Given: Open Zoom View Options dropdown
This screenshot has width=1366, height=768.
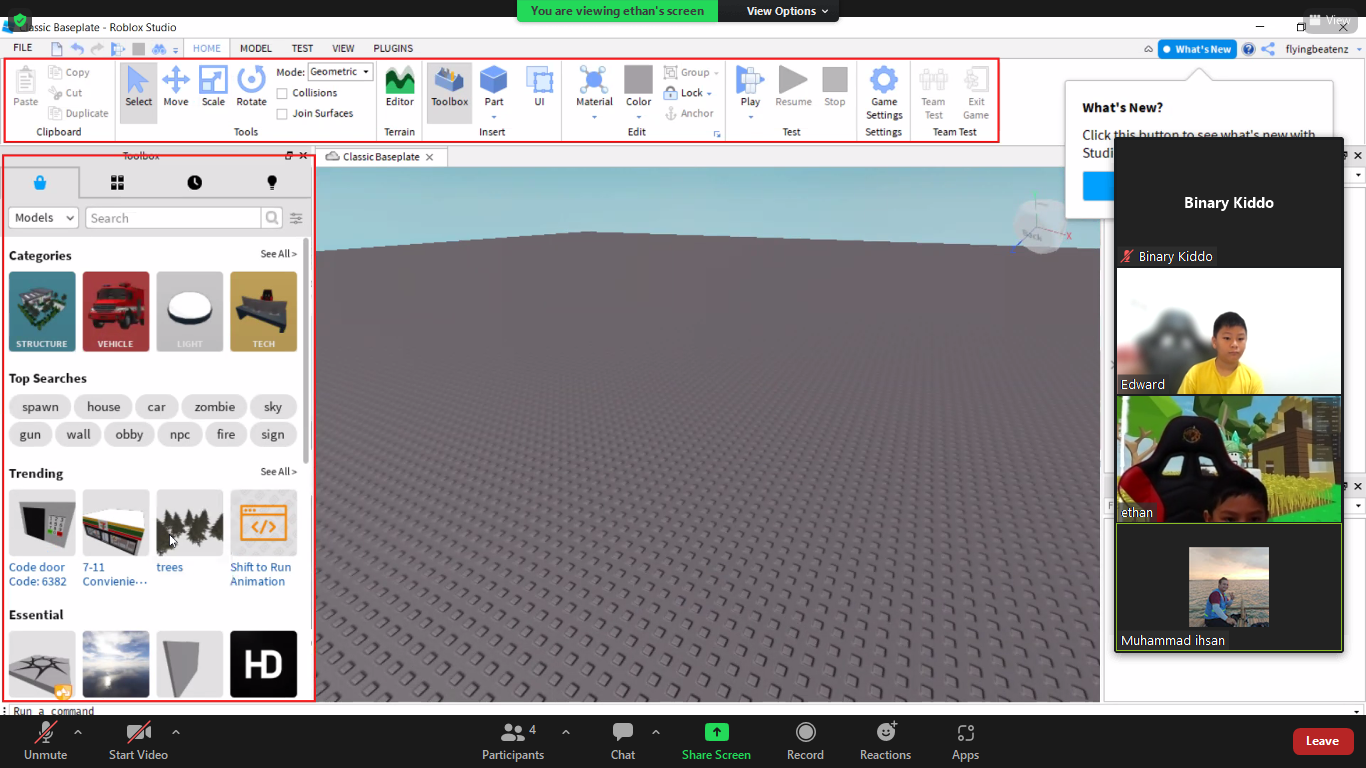Looking at the screenshot, I should tap(788, 11).
